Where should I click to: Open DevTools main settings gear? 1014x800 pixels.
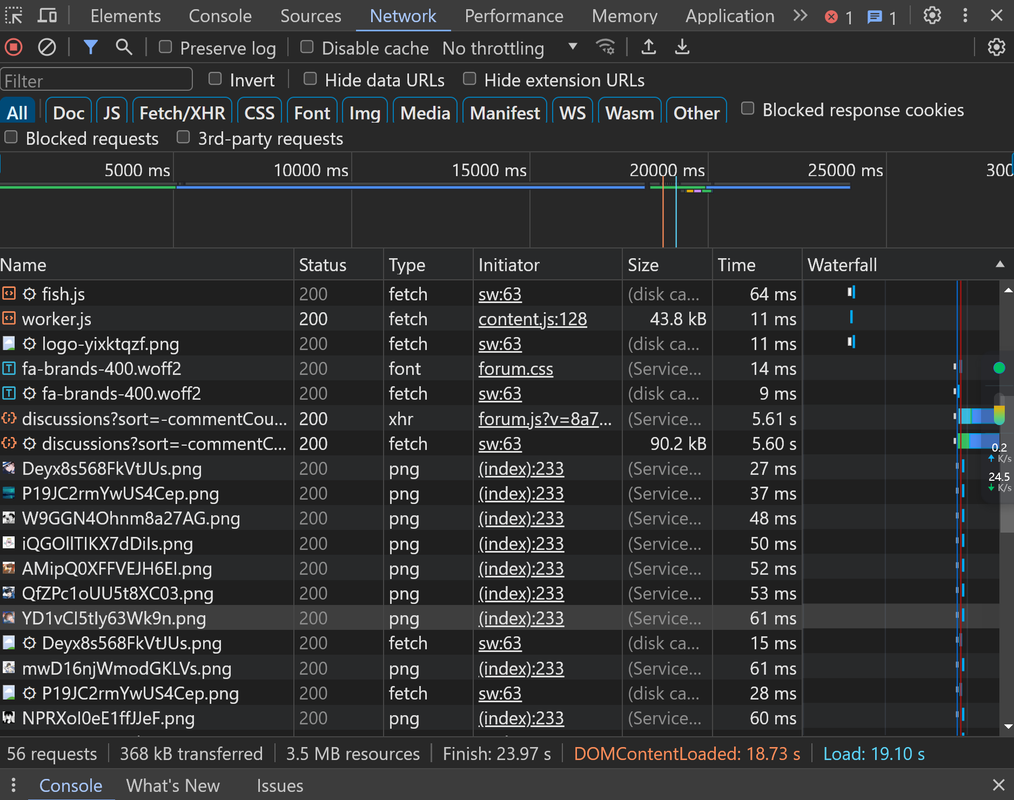[932, 16]
